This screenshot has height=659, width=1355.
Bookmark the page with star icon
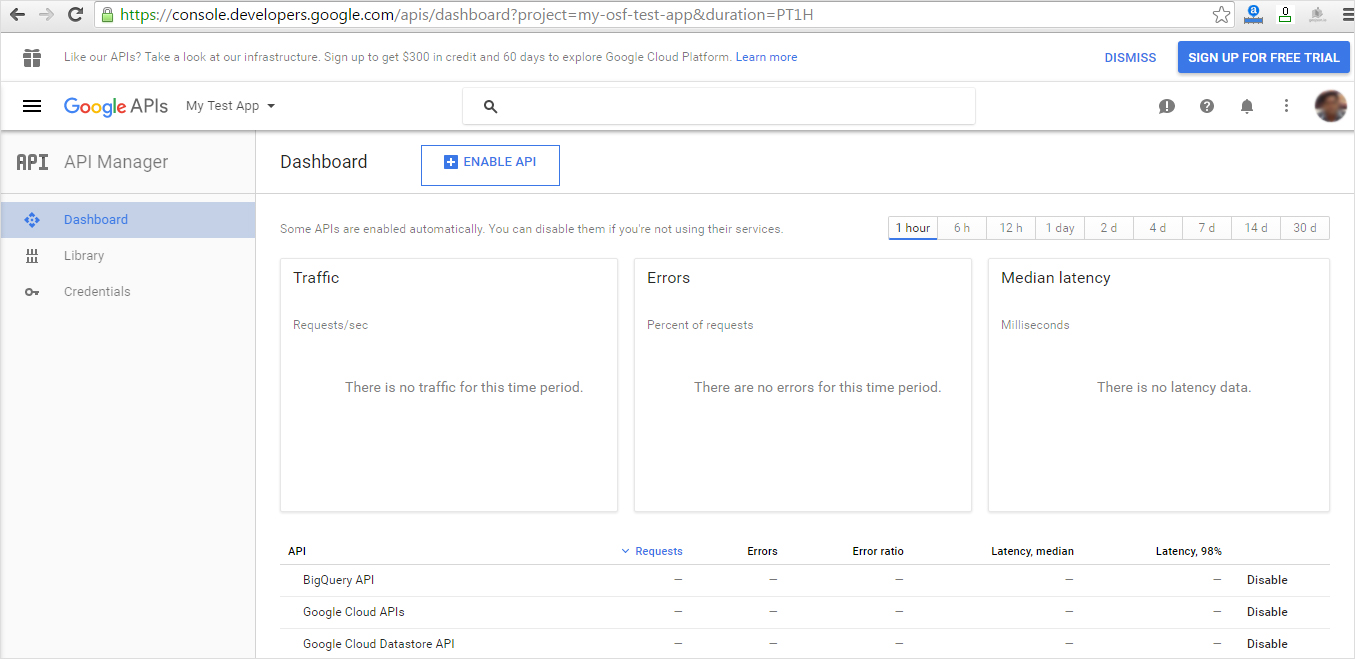click(1221, 15)
